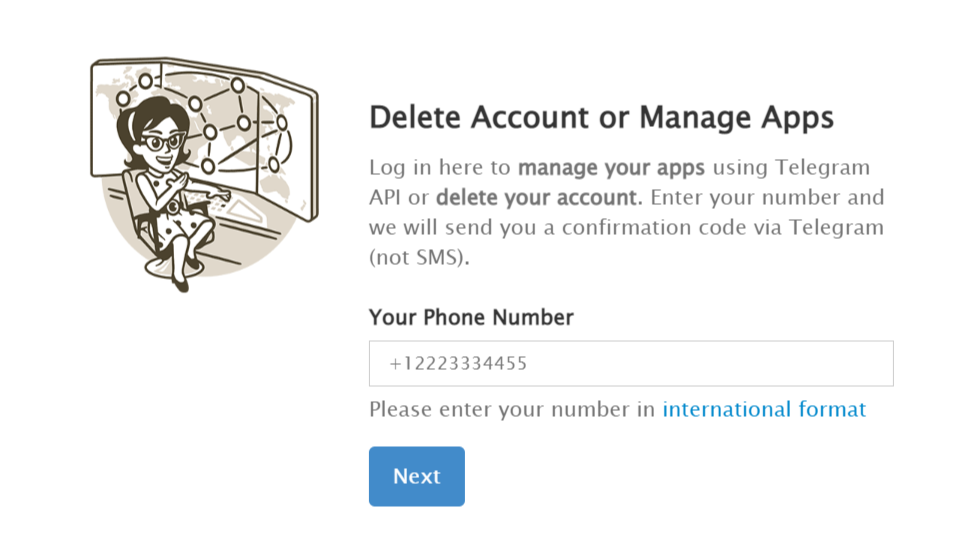Open the international format link
Screen dimensions: 968x544
pos(764,409)
